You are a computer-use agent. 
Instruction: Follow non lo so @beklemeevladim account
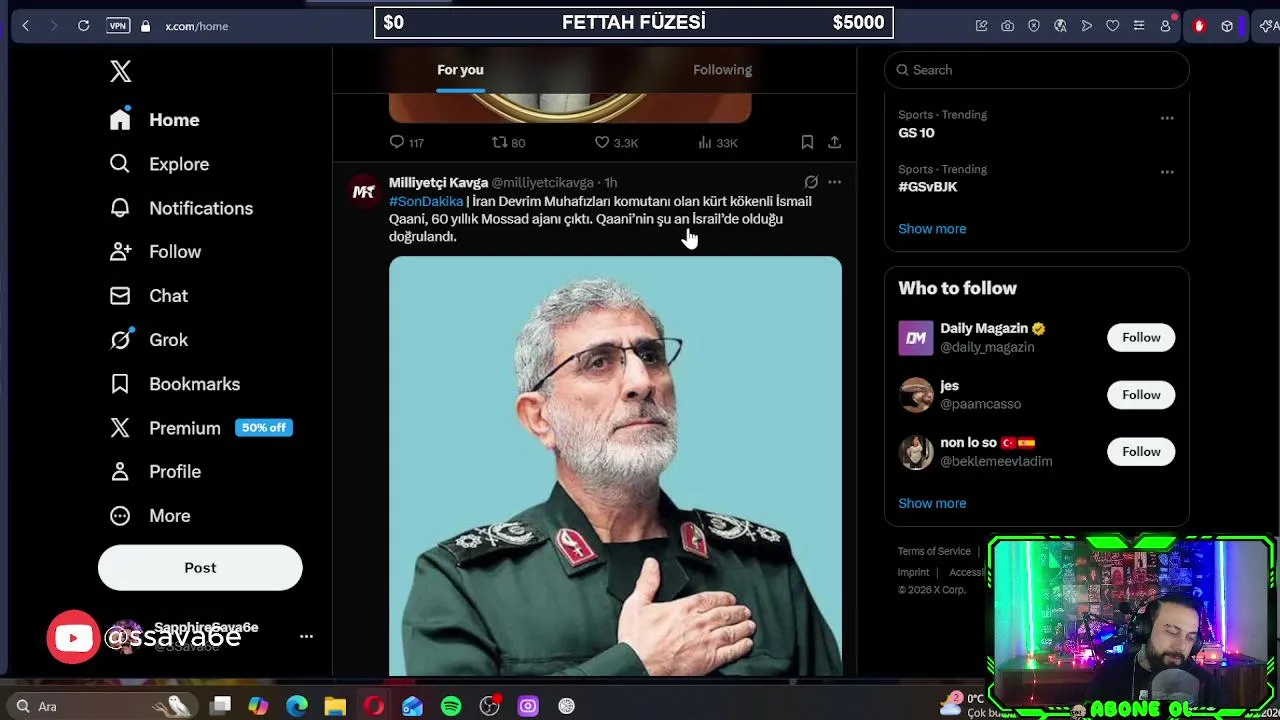[x=1141, y=452]
